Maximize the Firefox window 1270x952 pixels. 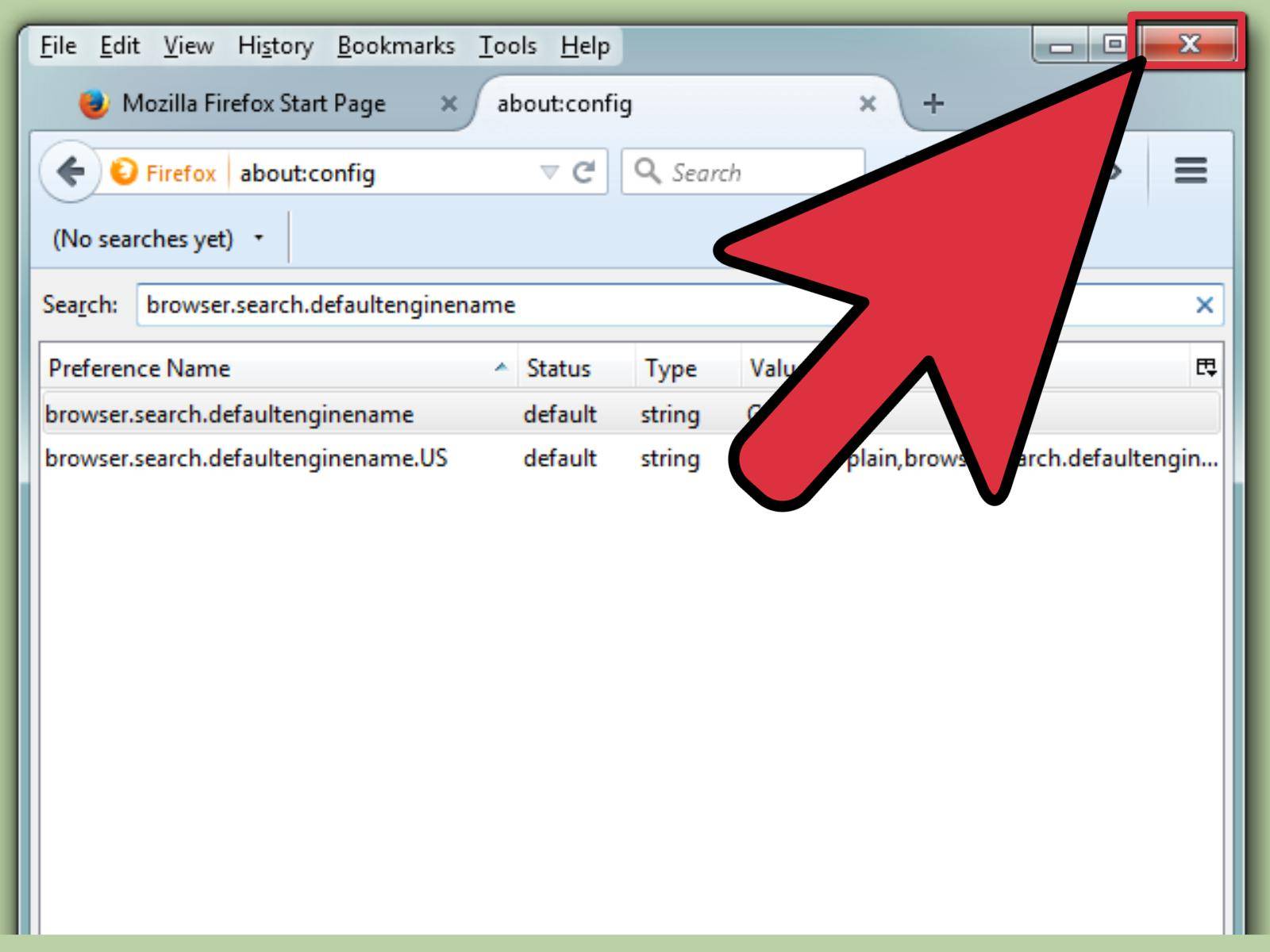click(x=1114, y=44)
